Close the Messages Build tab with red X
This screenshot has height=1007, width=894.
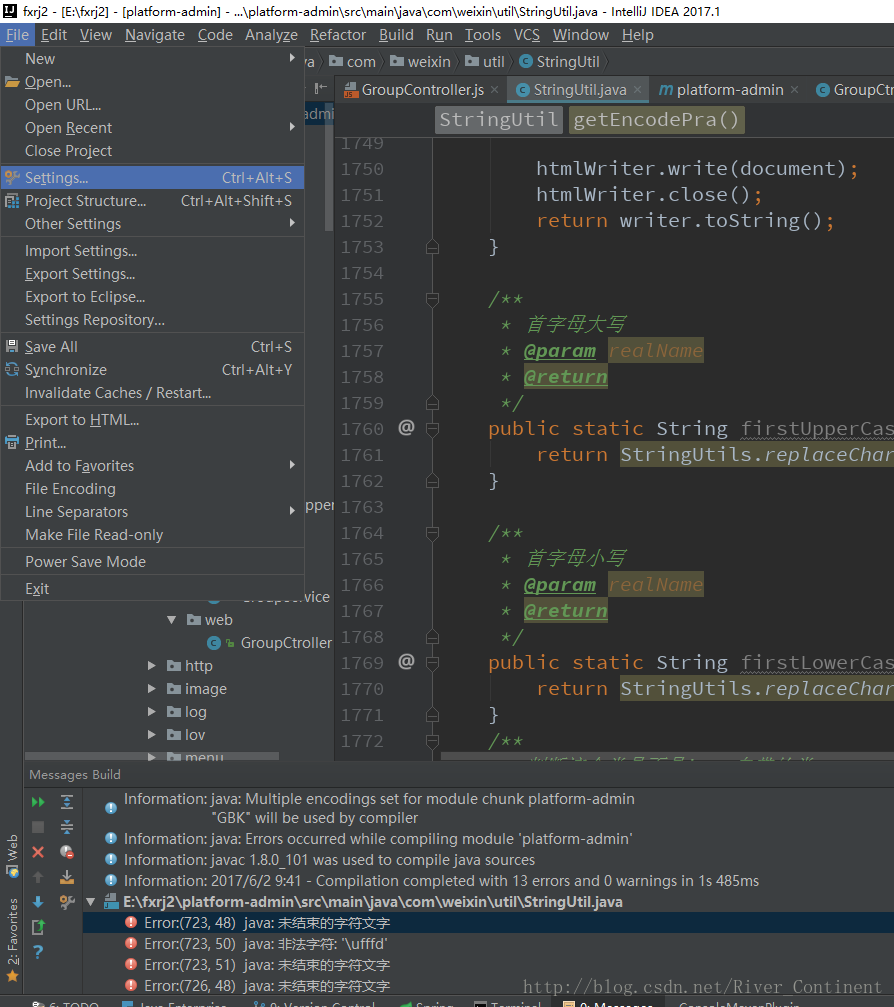pyautogui.click(x=38, y=852)
